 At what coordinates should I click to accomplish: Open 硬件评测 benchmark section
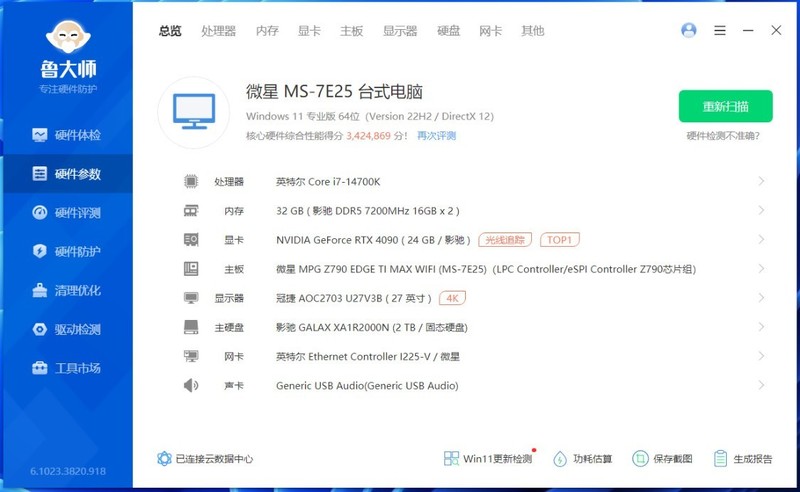66,212
